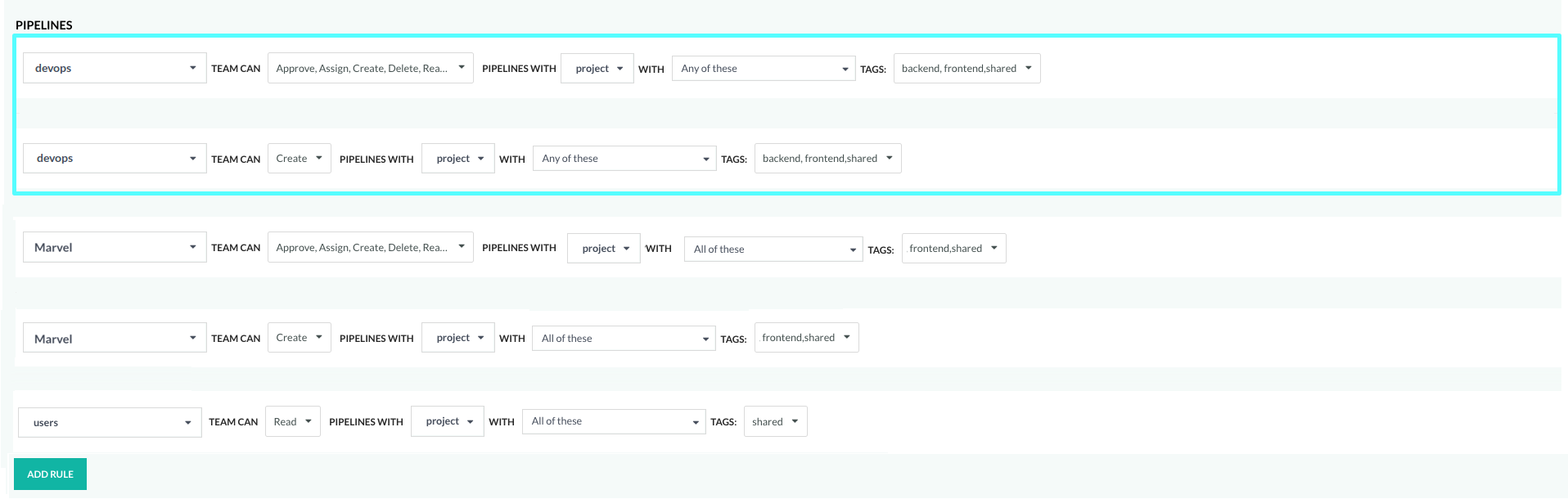Open the project dropdown in the users rule
The height and width of the screenshot is (499, 1568).
click(448, 422)
